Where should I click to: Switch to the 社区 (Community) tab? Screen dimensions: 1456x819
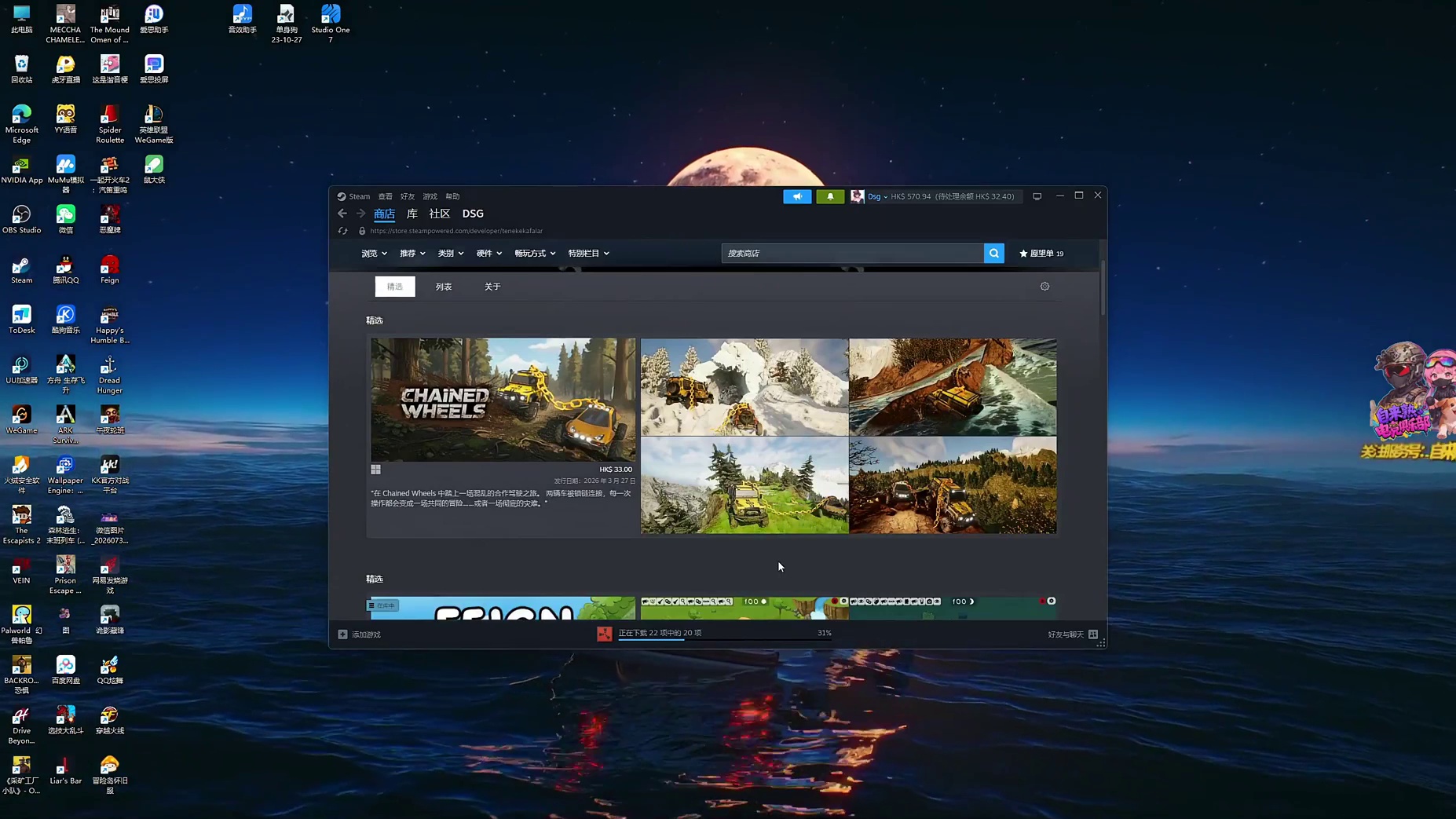pos(440,214)
